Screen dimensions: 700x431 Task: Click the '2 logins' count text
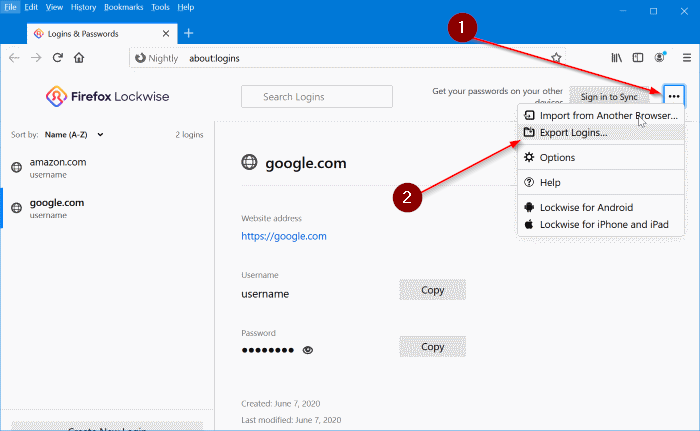(189, 134)
